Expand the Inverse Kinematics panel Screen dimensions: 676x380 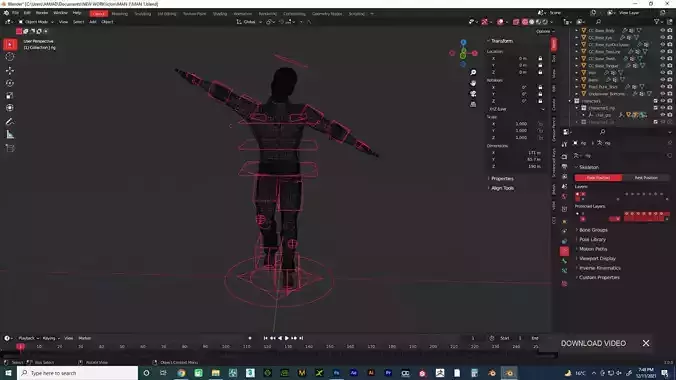click(x=600, y=268)
